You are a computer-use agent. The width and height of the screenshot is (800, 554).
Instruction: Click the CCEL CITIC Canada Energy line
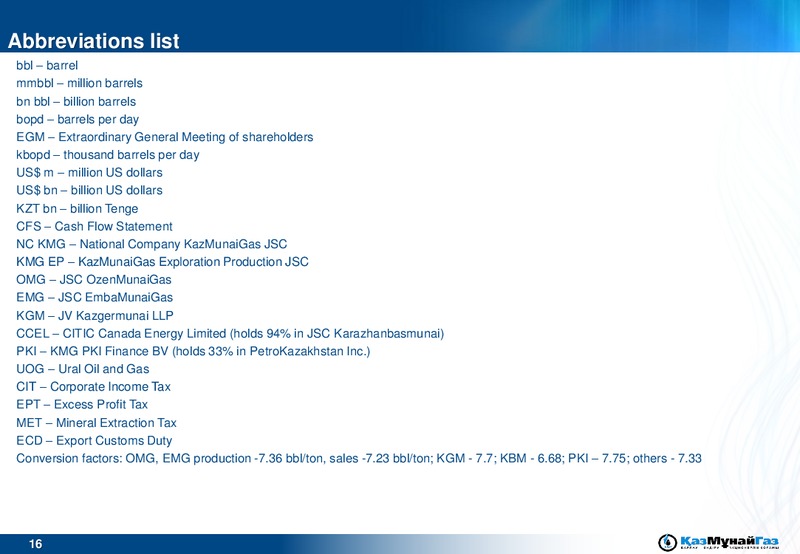point(230,334)
